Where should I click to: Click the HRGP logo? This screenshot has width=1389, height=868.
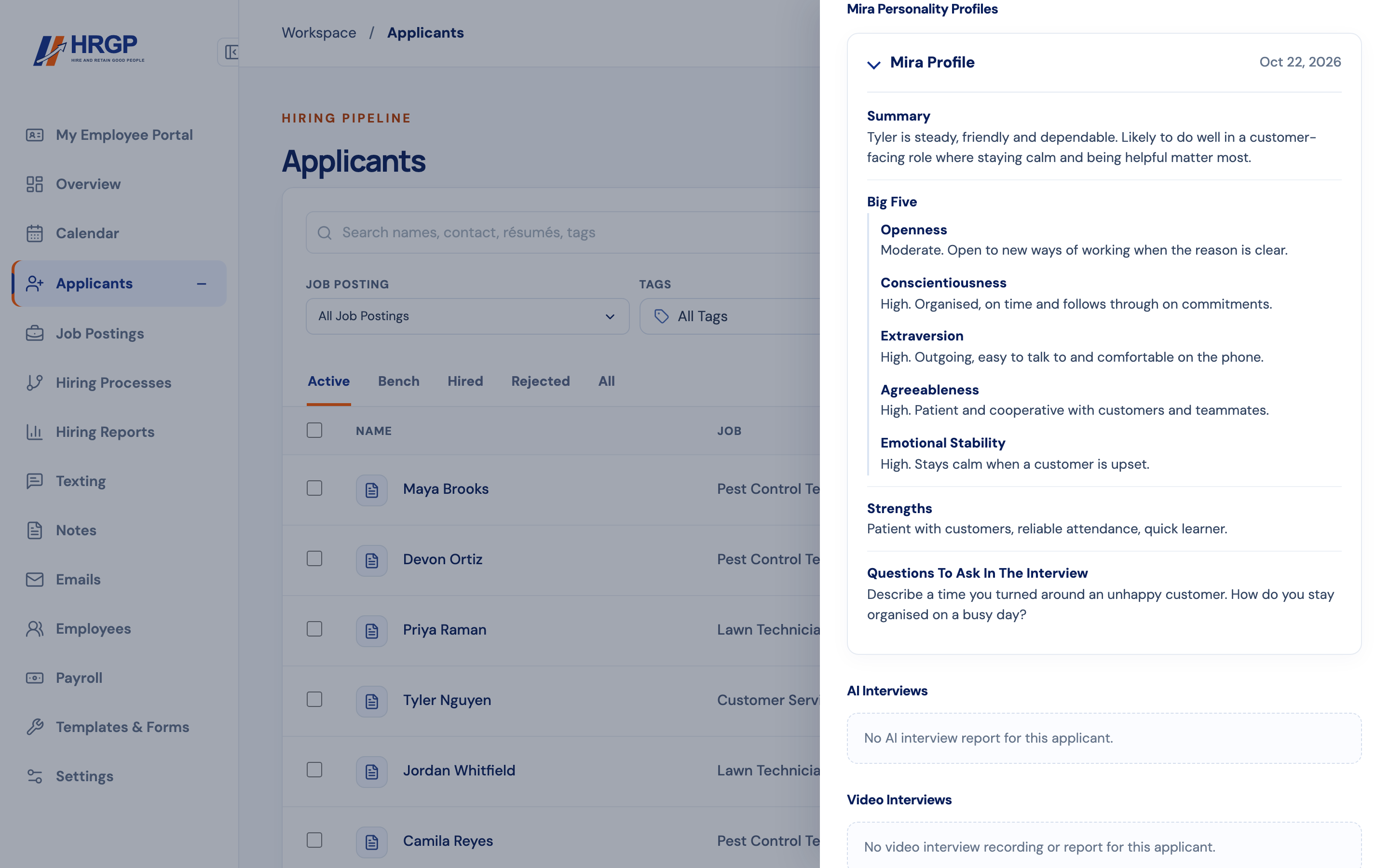tap(89, 51)
